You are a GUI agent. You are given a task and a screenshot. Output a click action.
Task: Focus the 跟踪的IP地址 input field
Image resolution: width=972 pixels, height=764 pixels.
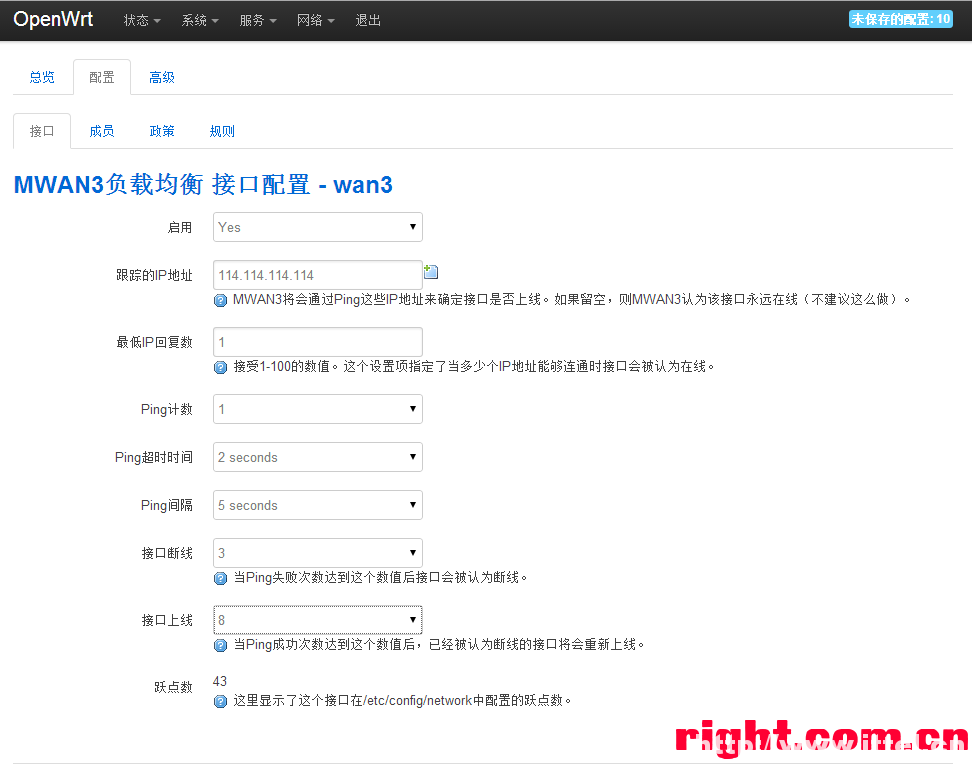tap(318, 275)
